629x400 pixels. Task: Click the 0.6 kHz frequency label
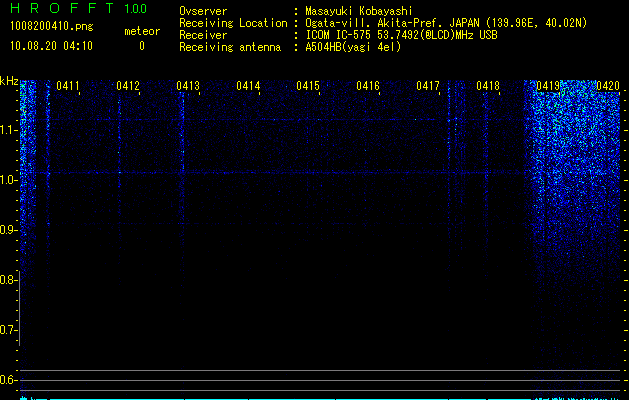point(8,380)
